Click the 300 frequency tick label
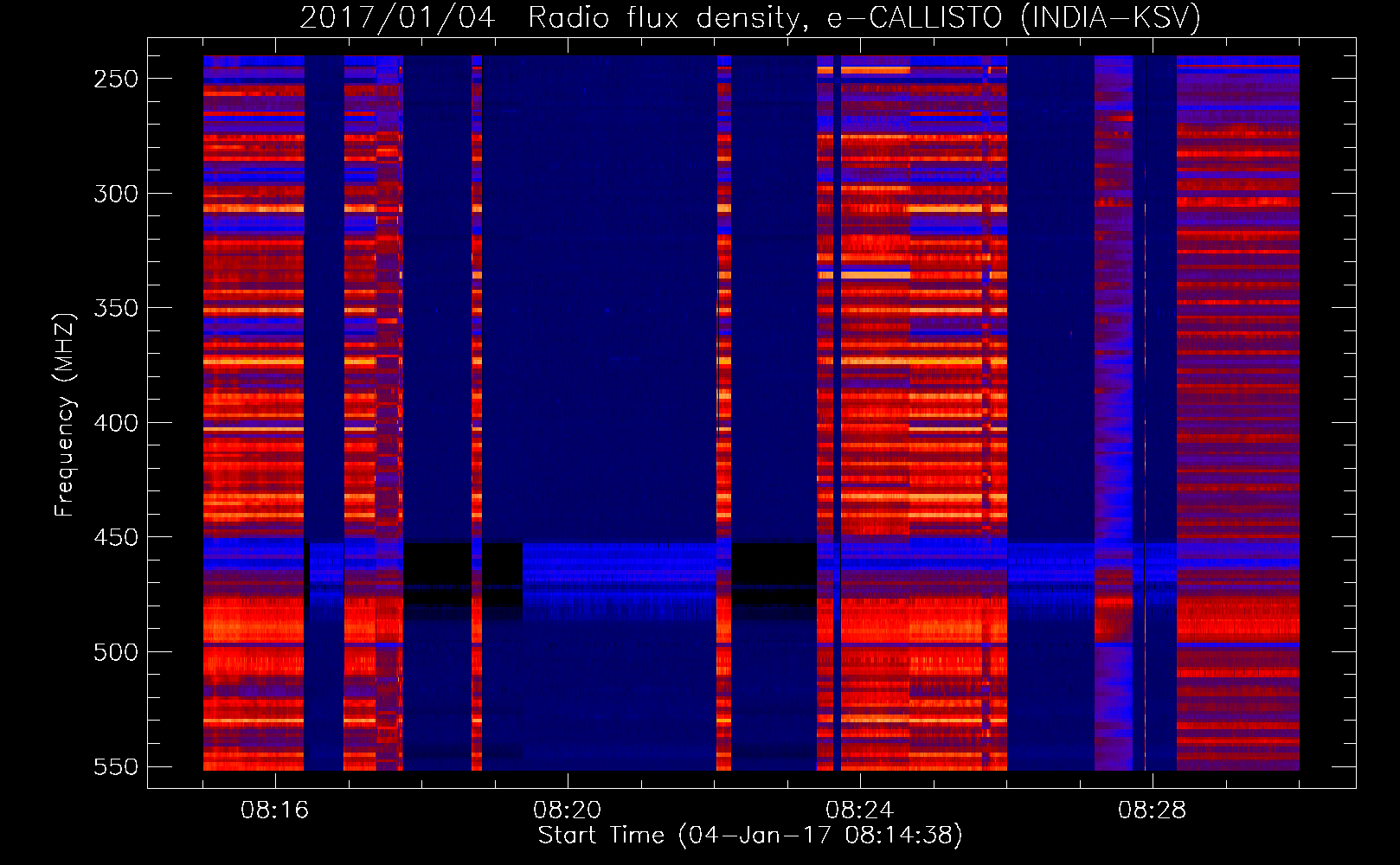The width and height of the screenshot is (1400, 865). pos(116,194)
